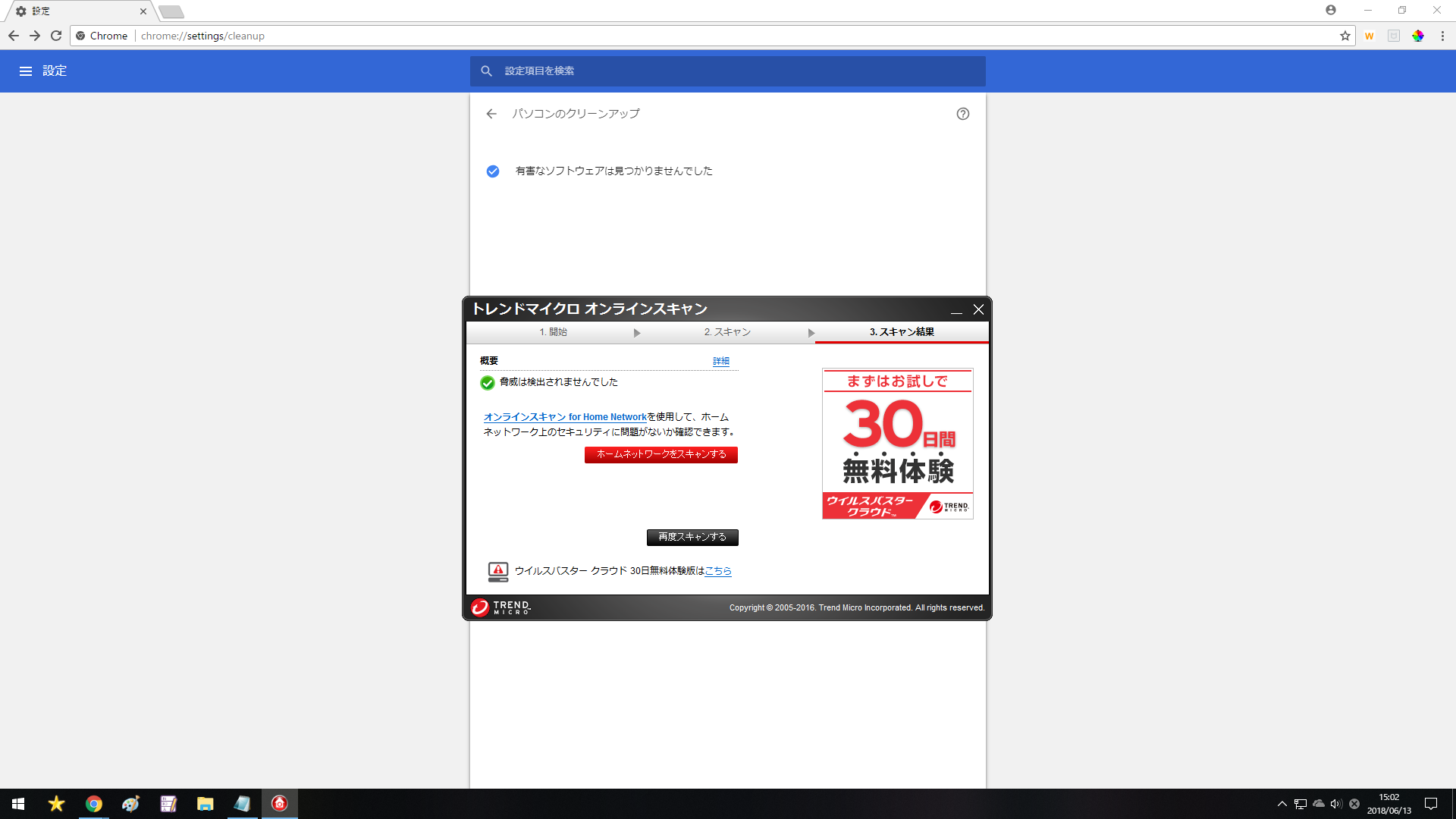This screenshot has height=819, width=1456.
Task: Click the 設定 header title
Action: tap(55, 71)
